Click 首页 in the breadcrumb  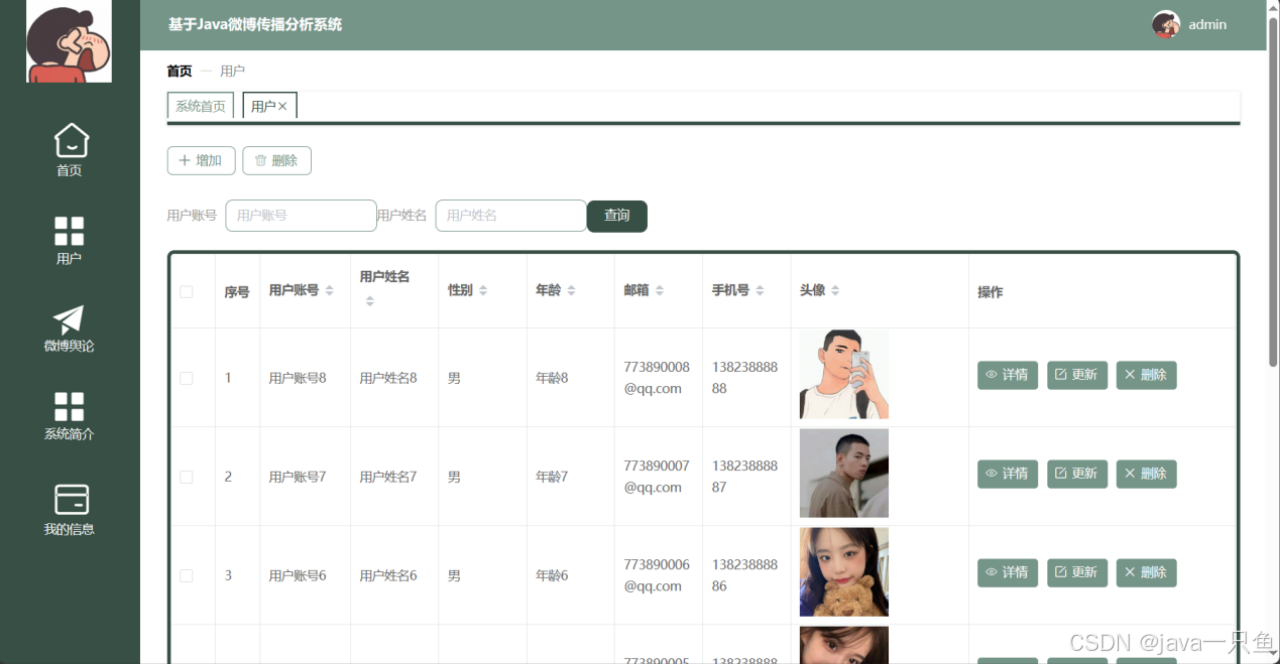pyautogui.click(x=179, y=71)
